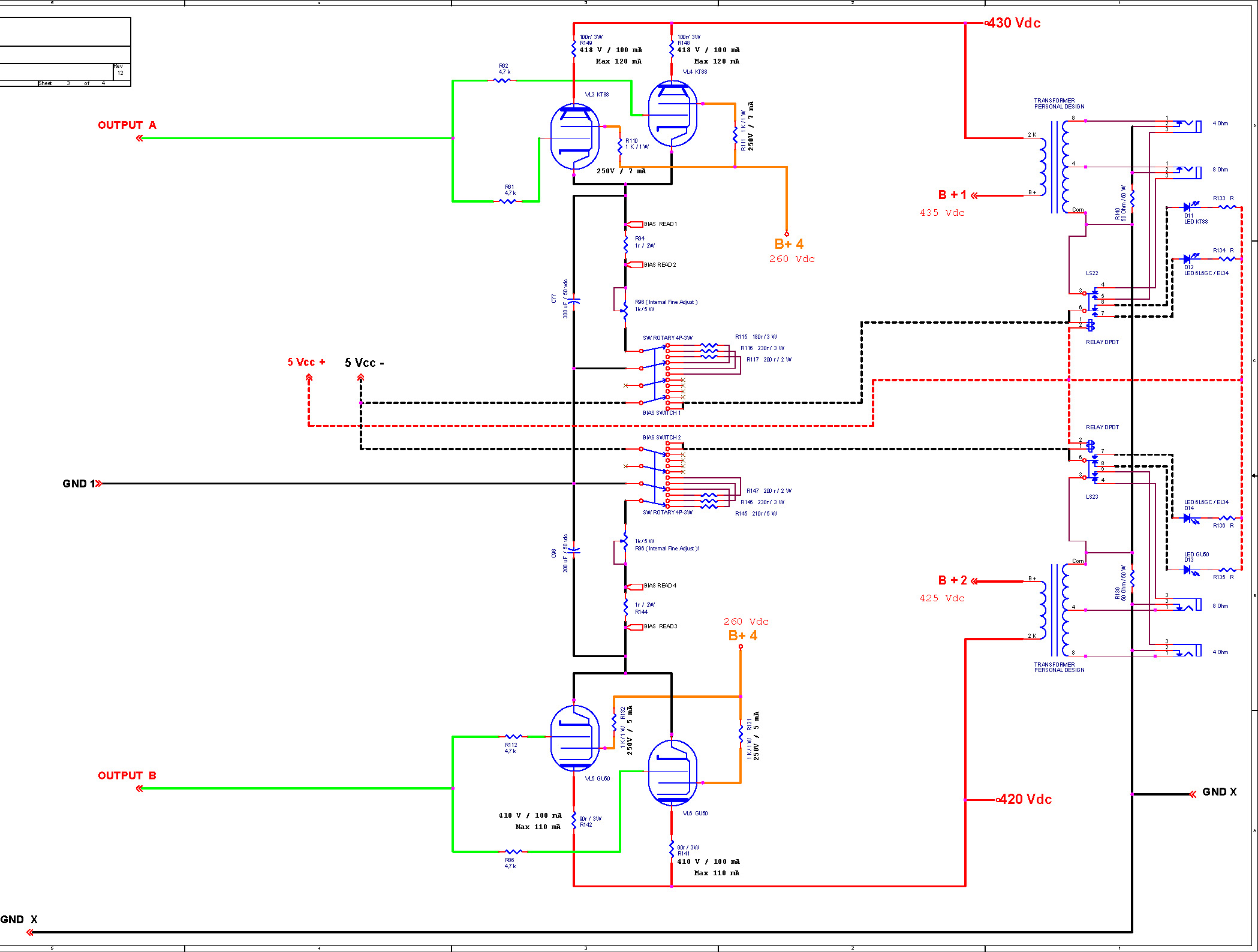Screen dimensions: 1258x952
Task: Select the VL3 KT88 tube symbol
Action: (574, 137)
